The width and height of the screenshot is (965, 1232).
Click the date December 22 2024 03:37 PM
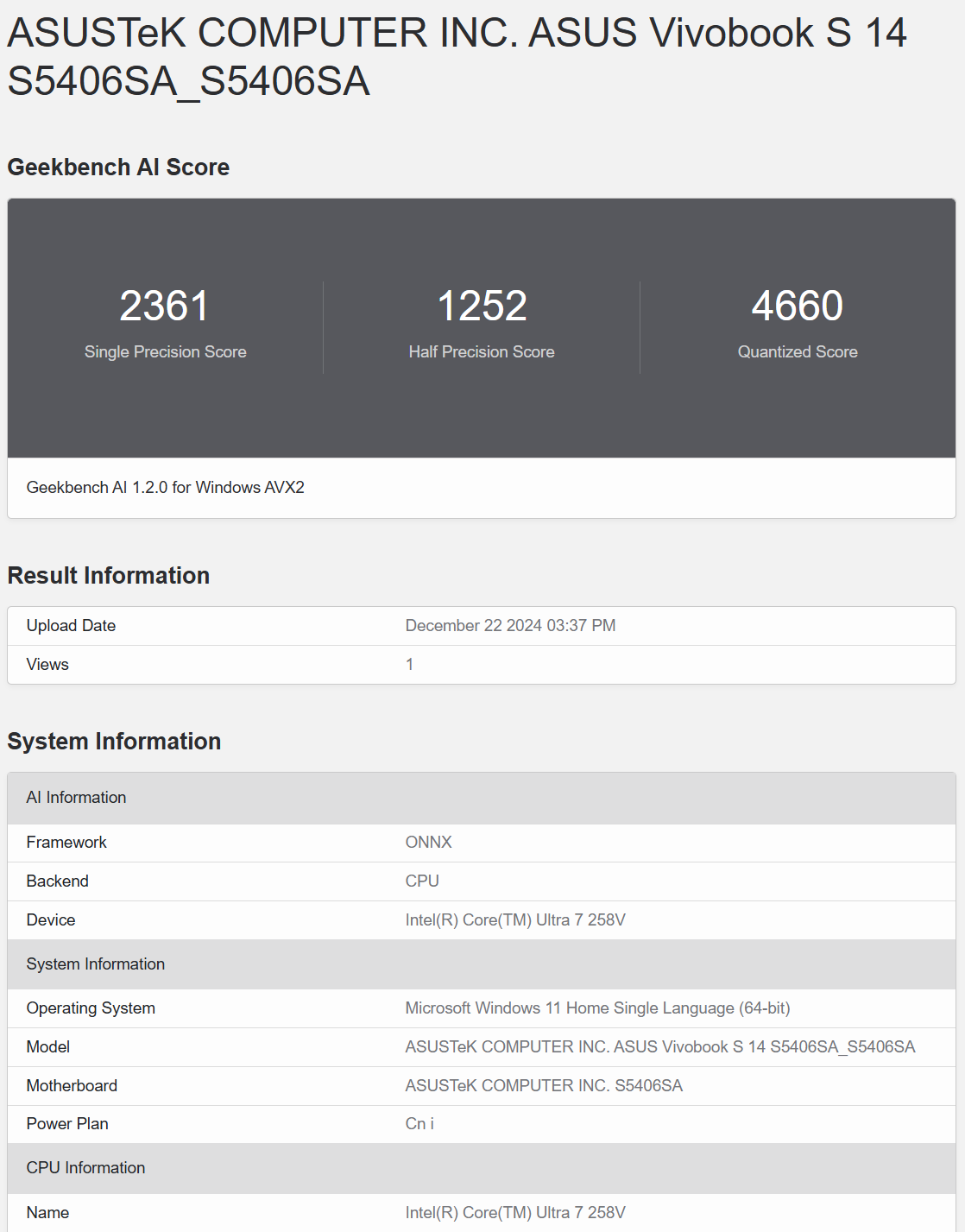511,625
